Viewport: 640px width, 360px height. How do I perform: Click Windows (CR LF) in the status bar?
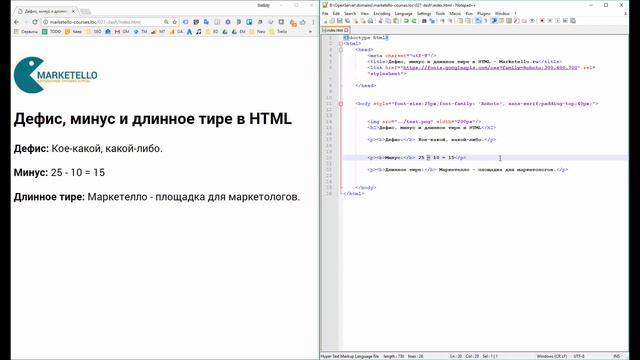(551, 356)
